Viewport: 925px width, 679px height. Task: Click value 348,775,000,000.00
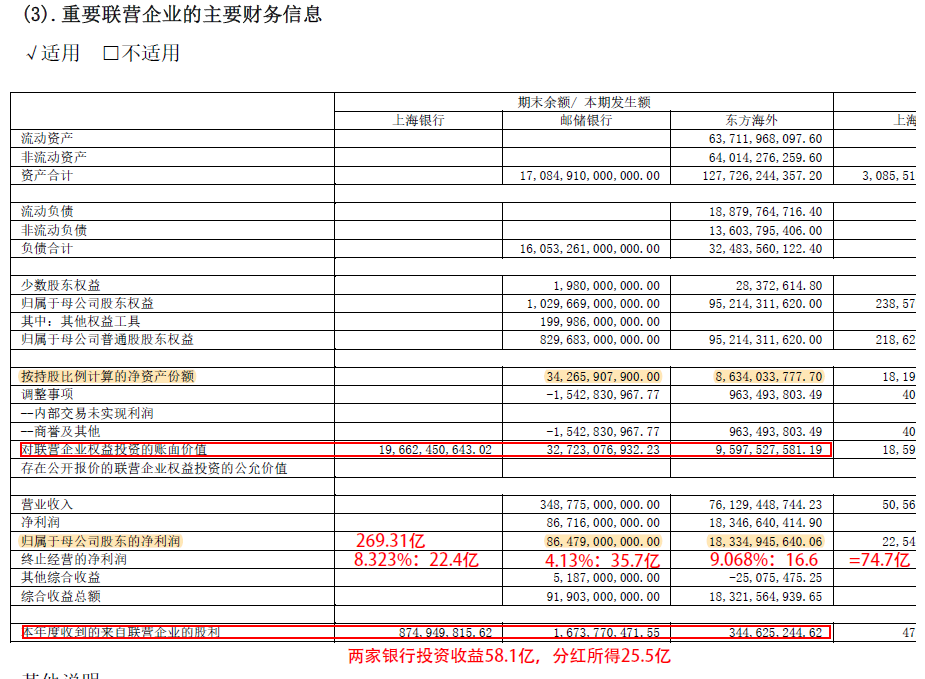tap(600, 505)
